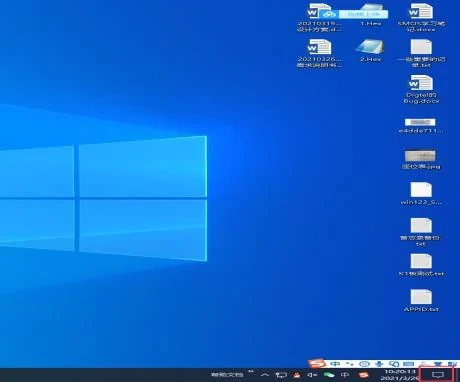Click the taskbar toolbar text label
This screenshot has width=460, height=382.
tap(227, 375)
